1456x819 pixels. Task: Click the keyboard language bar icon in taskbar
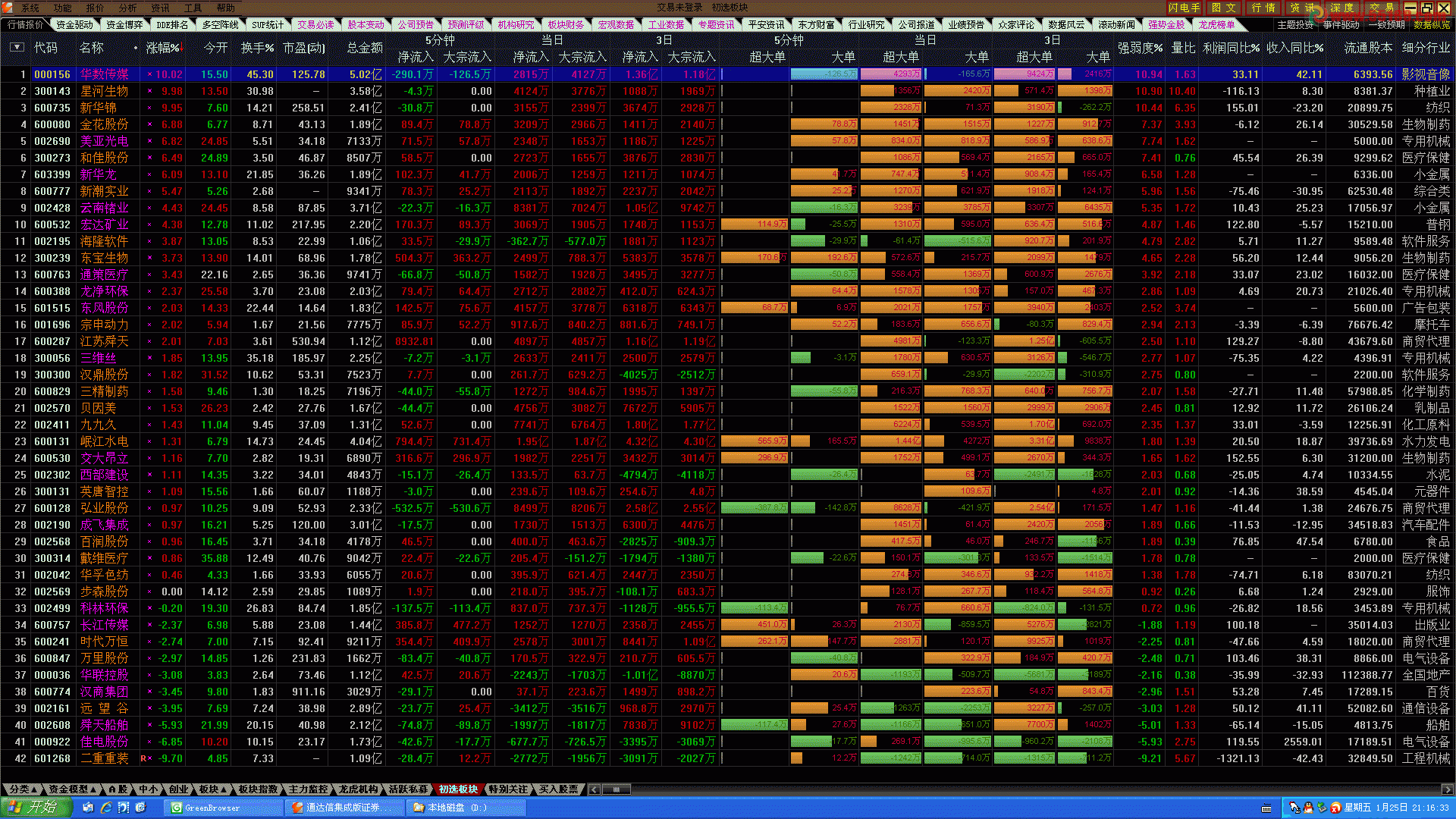click(x=1266, y=808)
